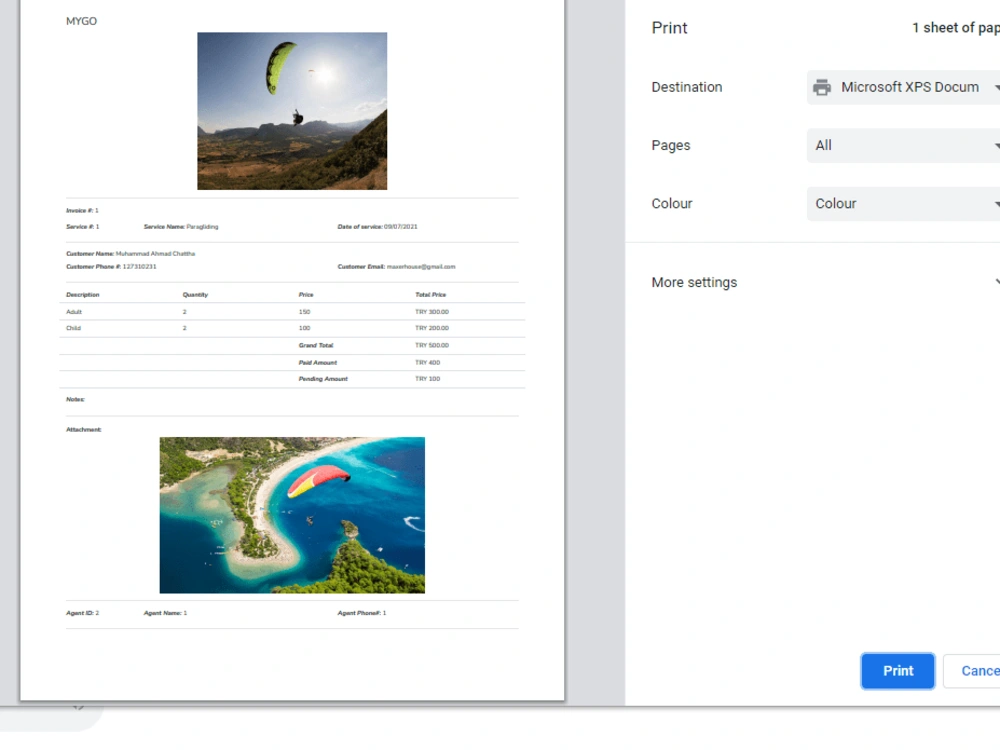Click customer phone number 127310231
The width and height of the screenshot is (1000, 750).
[139, 267]
